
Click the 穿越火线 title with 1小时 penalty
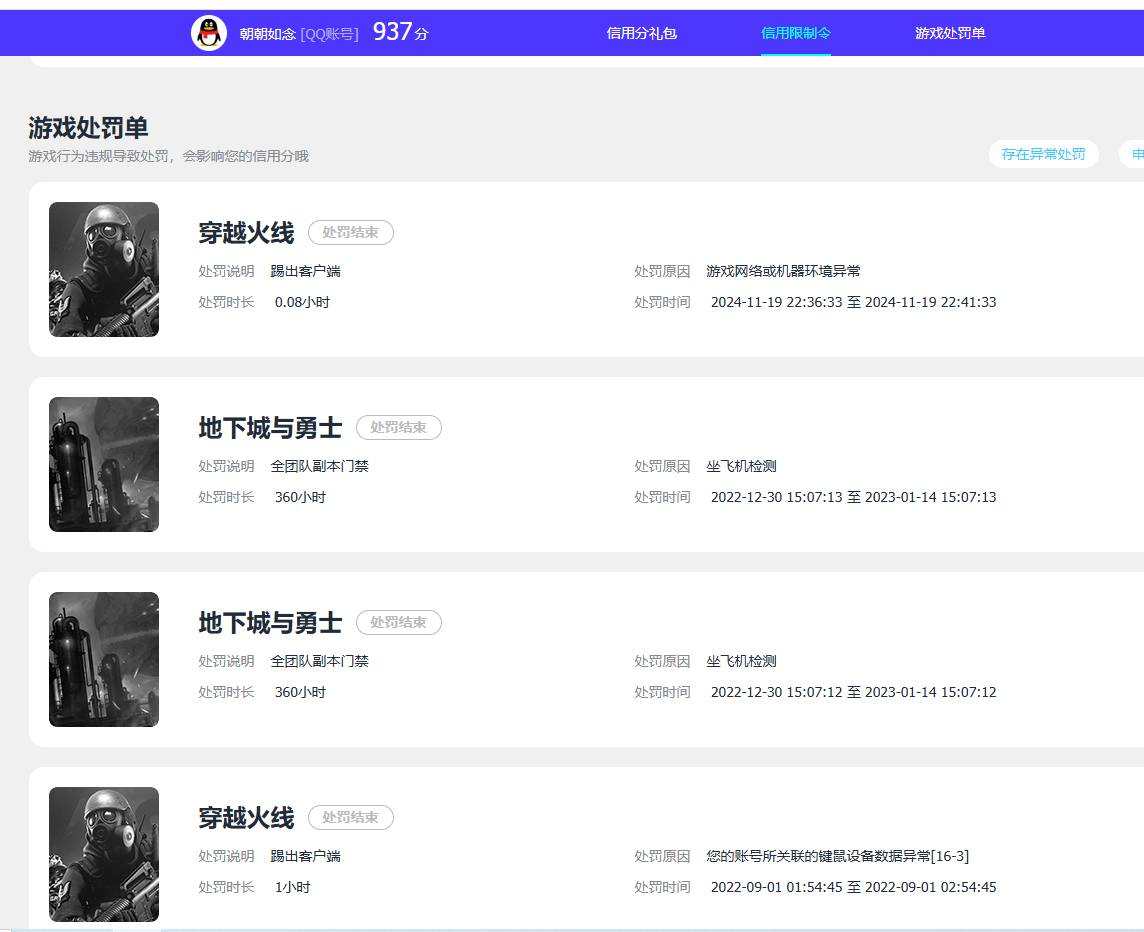click(246, 817)
